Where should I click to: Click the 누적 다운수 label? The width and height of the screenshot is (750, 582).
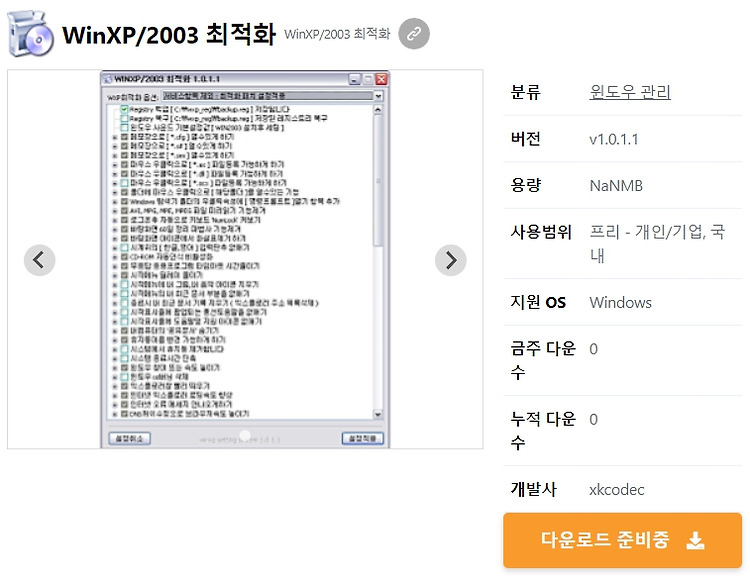point(543,430)
